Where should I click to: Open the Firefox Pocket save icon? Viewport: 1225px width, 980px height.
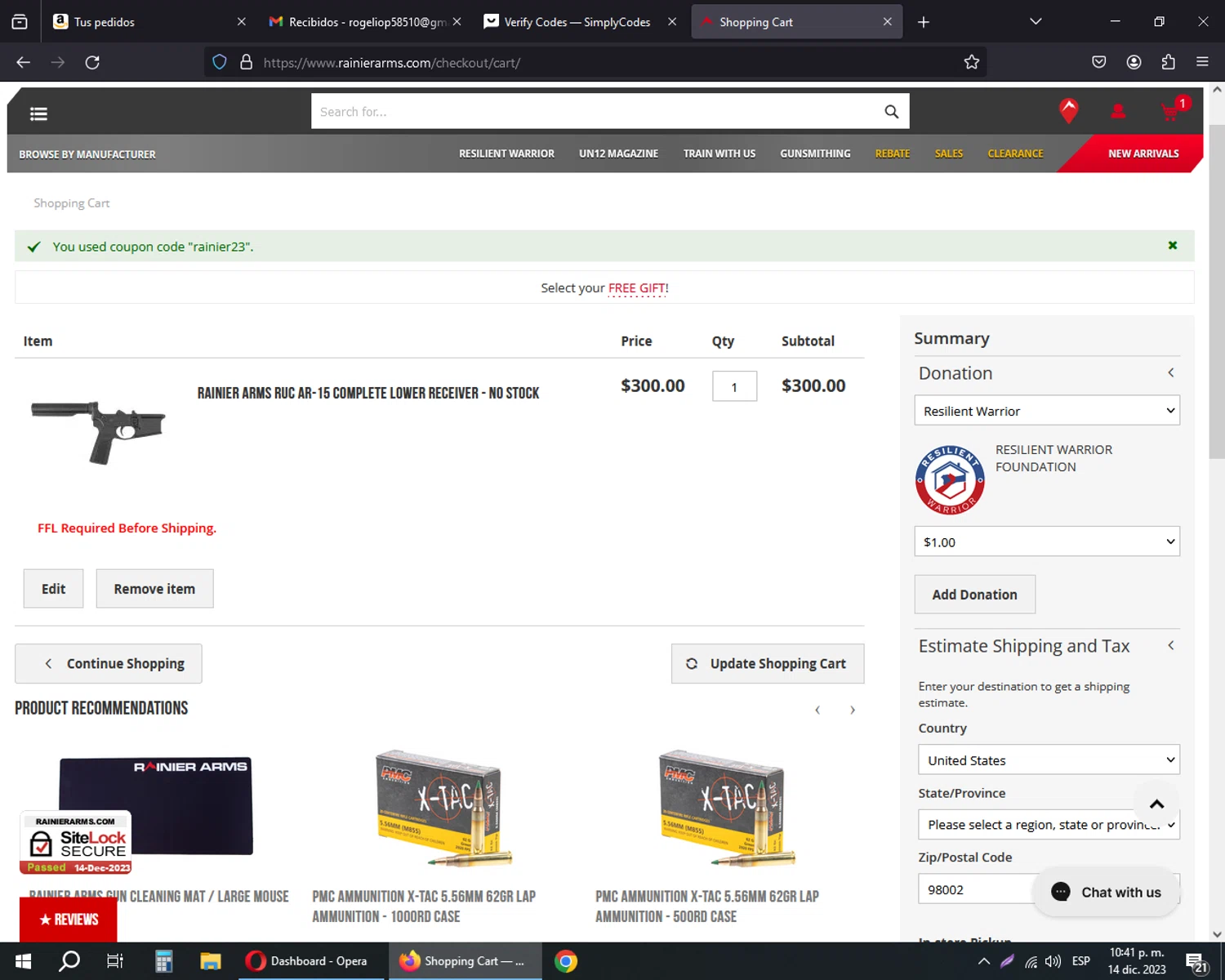pos(1098,62)
